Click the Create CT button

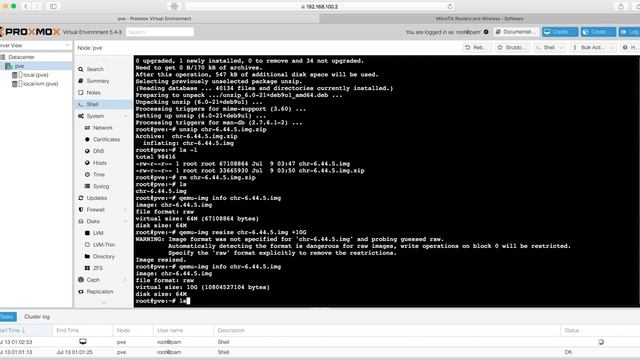click(598, 32)
